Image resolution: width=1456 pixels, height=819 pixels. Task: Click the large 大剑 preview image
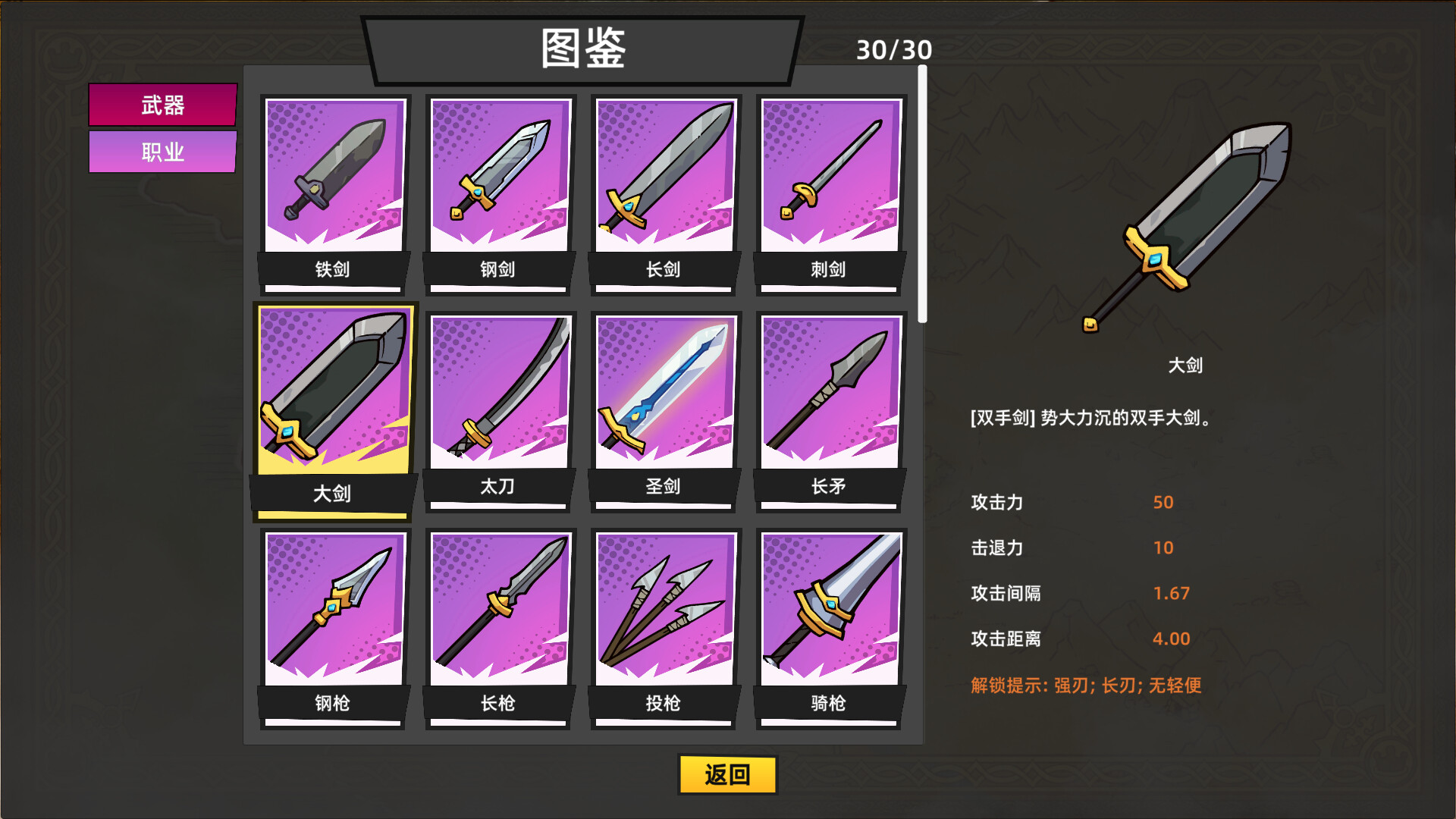1186,227
